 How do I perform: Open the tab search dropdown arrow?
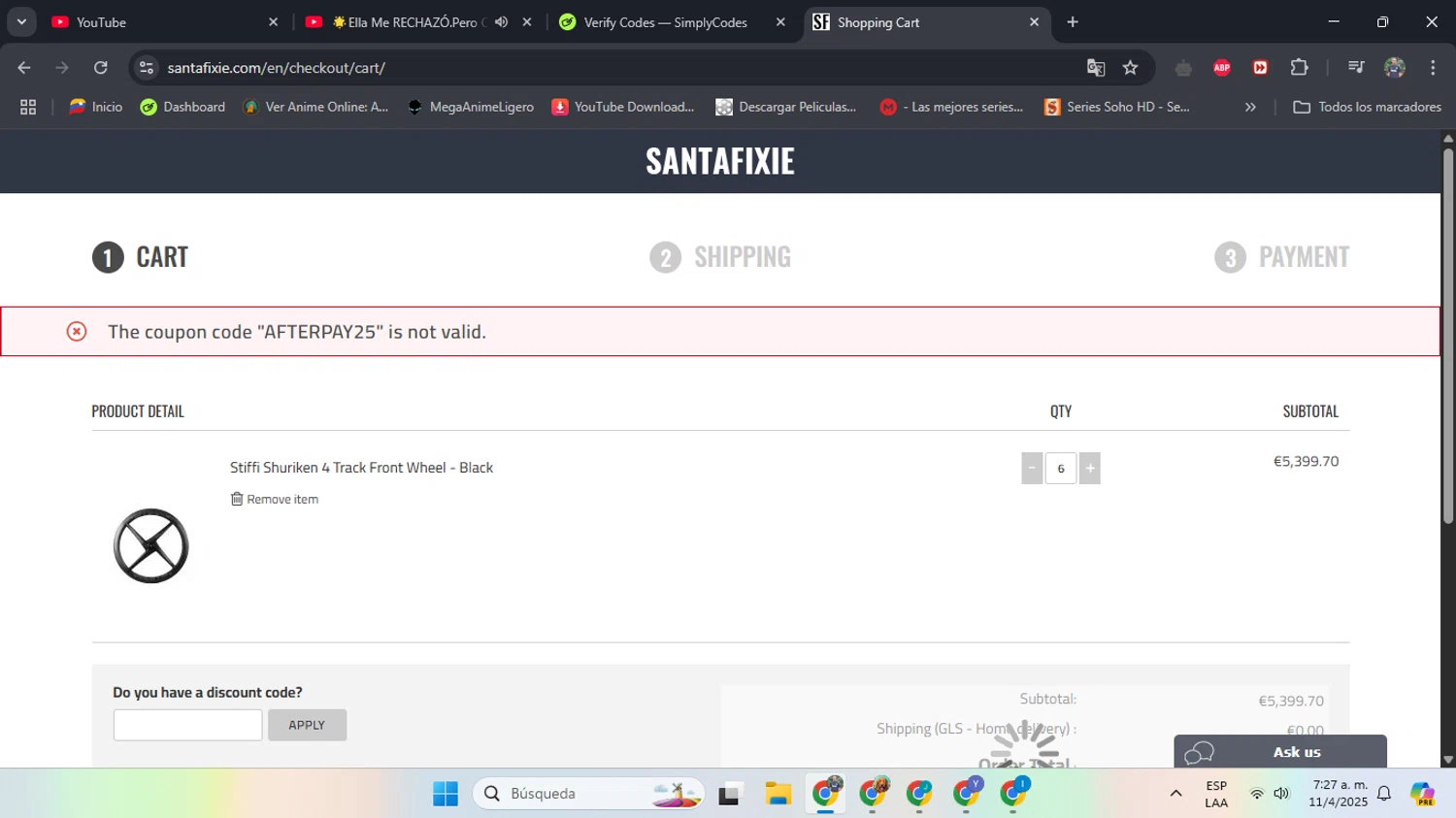[21, 22]
